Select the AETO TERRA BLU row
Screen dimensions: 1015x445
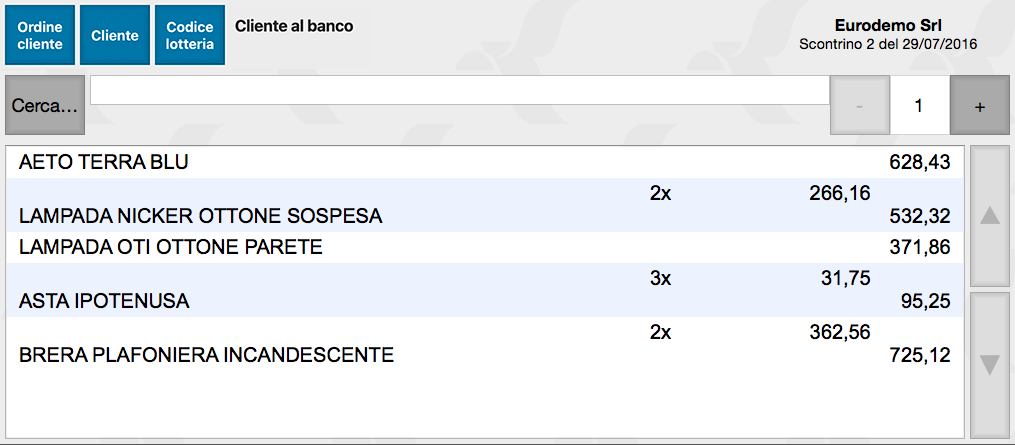coord(104,162)
